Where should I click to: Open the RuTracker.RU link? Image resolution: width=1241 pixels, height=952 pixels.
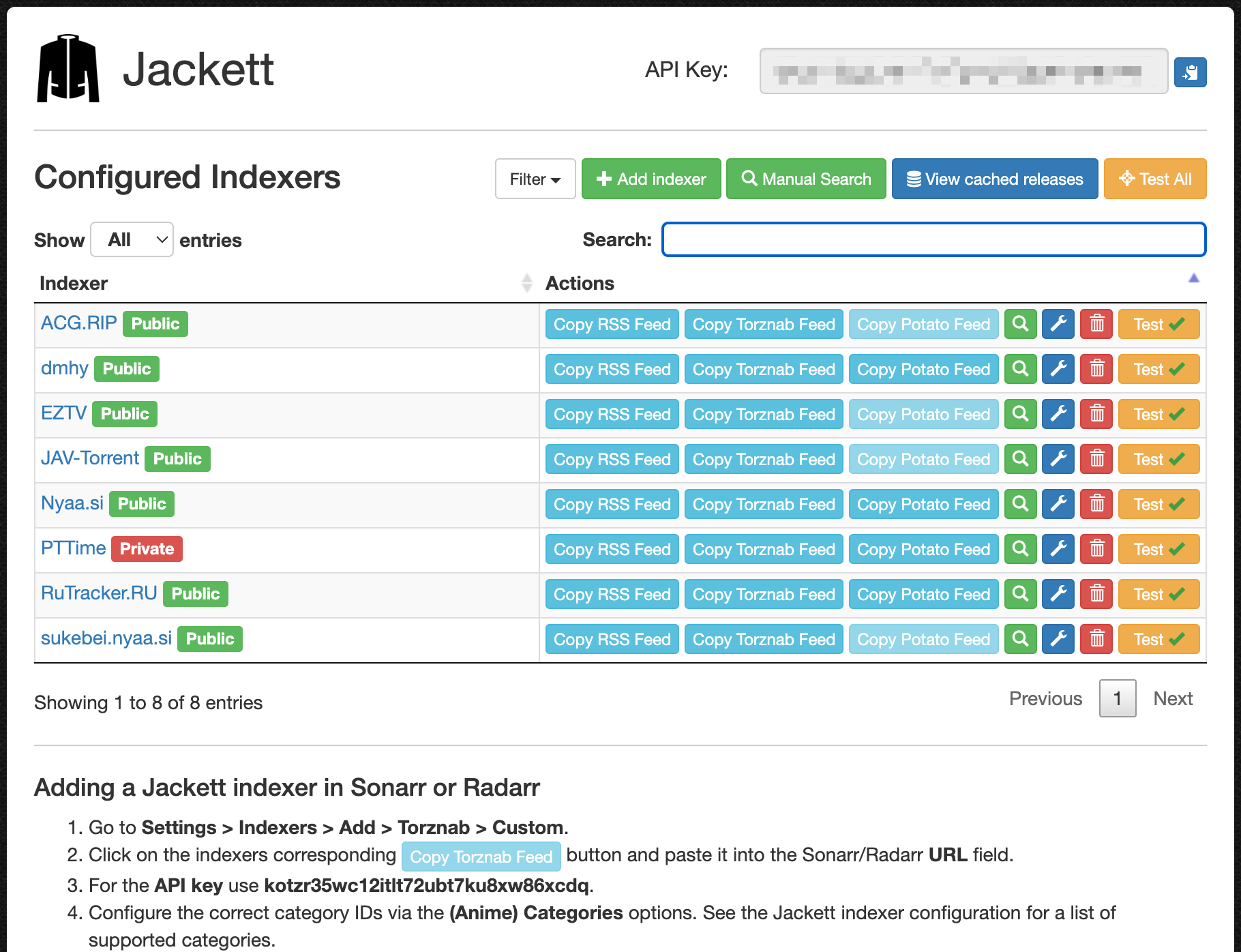[x=99, y=593]
